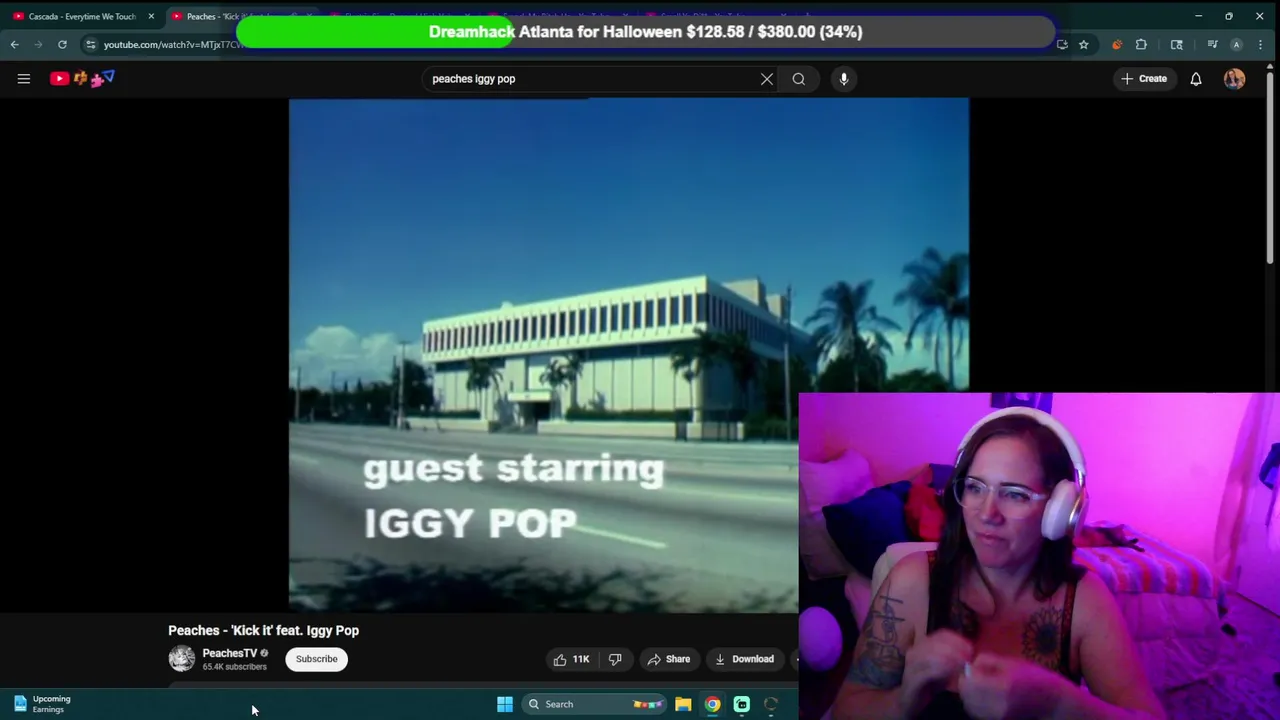
Task: Share the video
Action: [668, 659]
